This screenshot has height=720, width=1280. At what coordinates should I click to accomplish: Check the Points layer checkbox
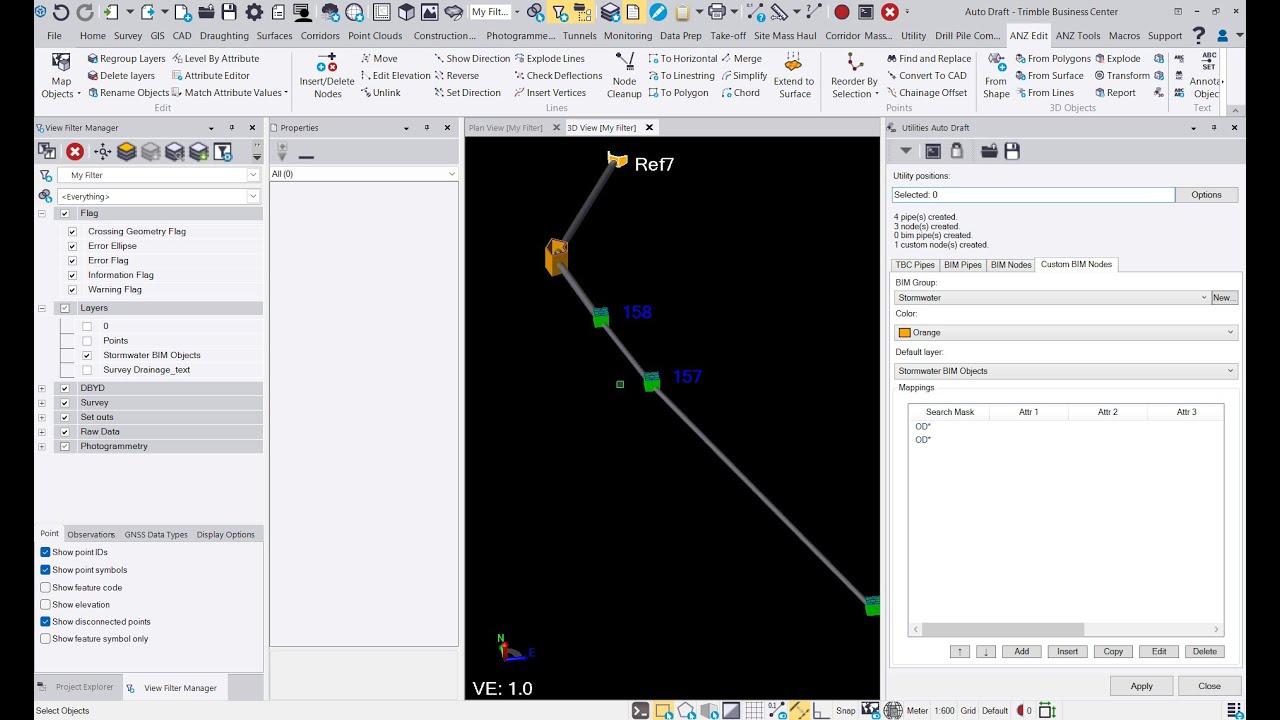[87, 340]
